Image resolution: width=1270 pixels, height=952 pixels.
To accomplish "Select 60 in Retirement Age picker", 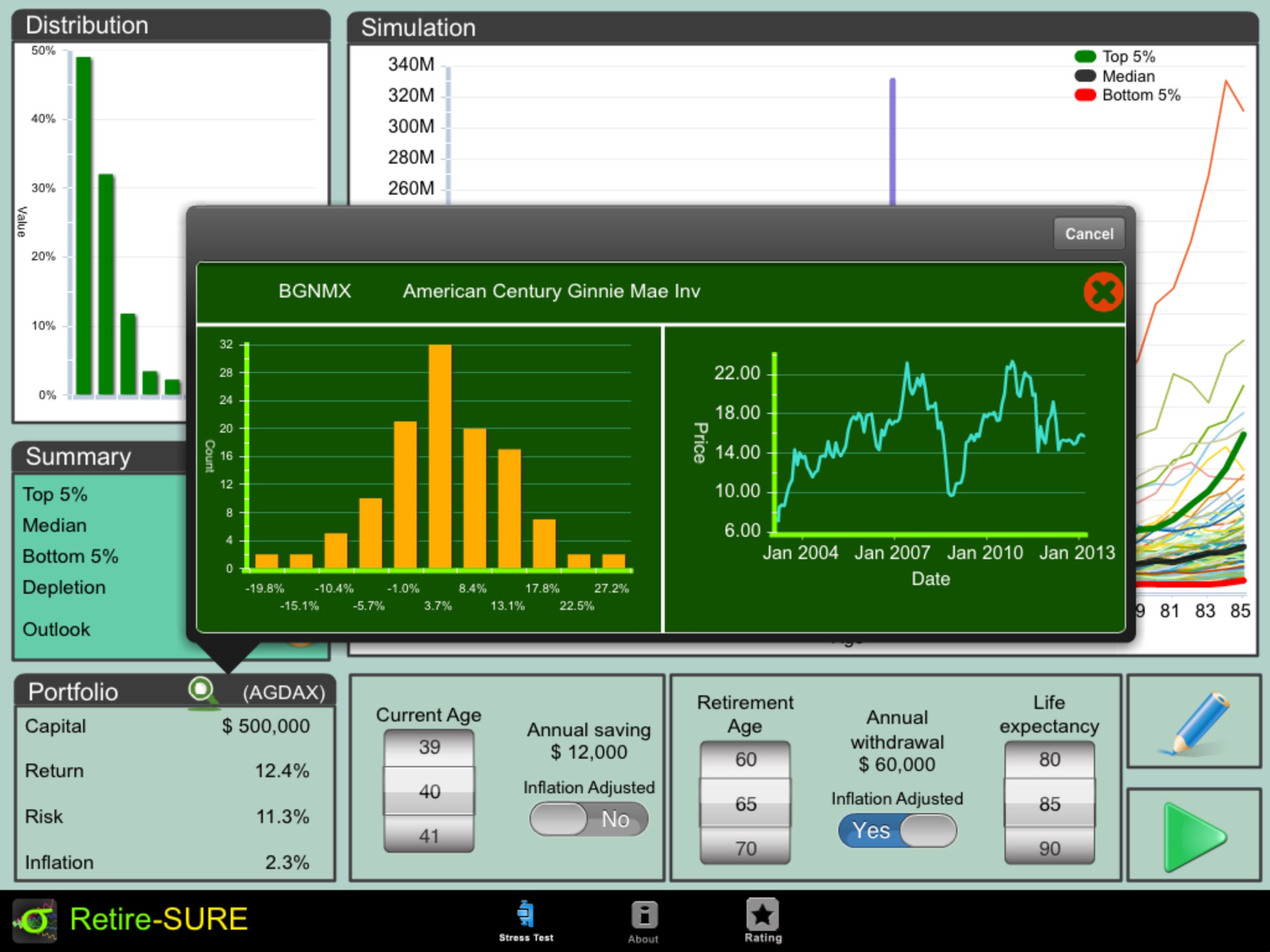I will [x=745, y=759].
